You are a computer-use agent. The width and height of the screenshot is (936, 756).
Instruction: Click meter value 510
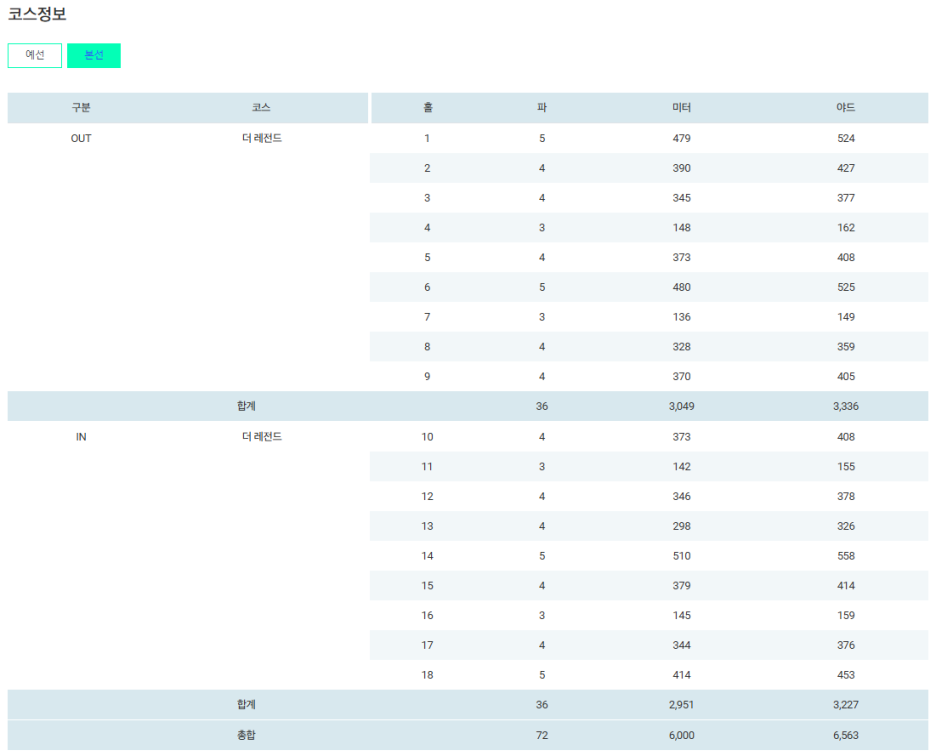coord(681,556)
